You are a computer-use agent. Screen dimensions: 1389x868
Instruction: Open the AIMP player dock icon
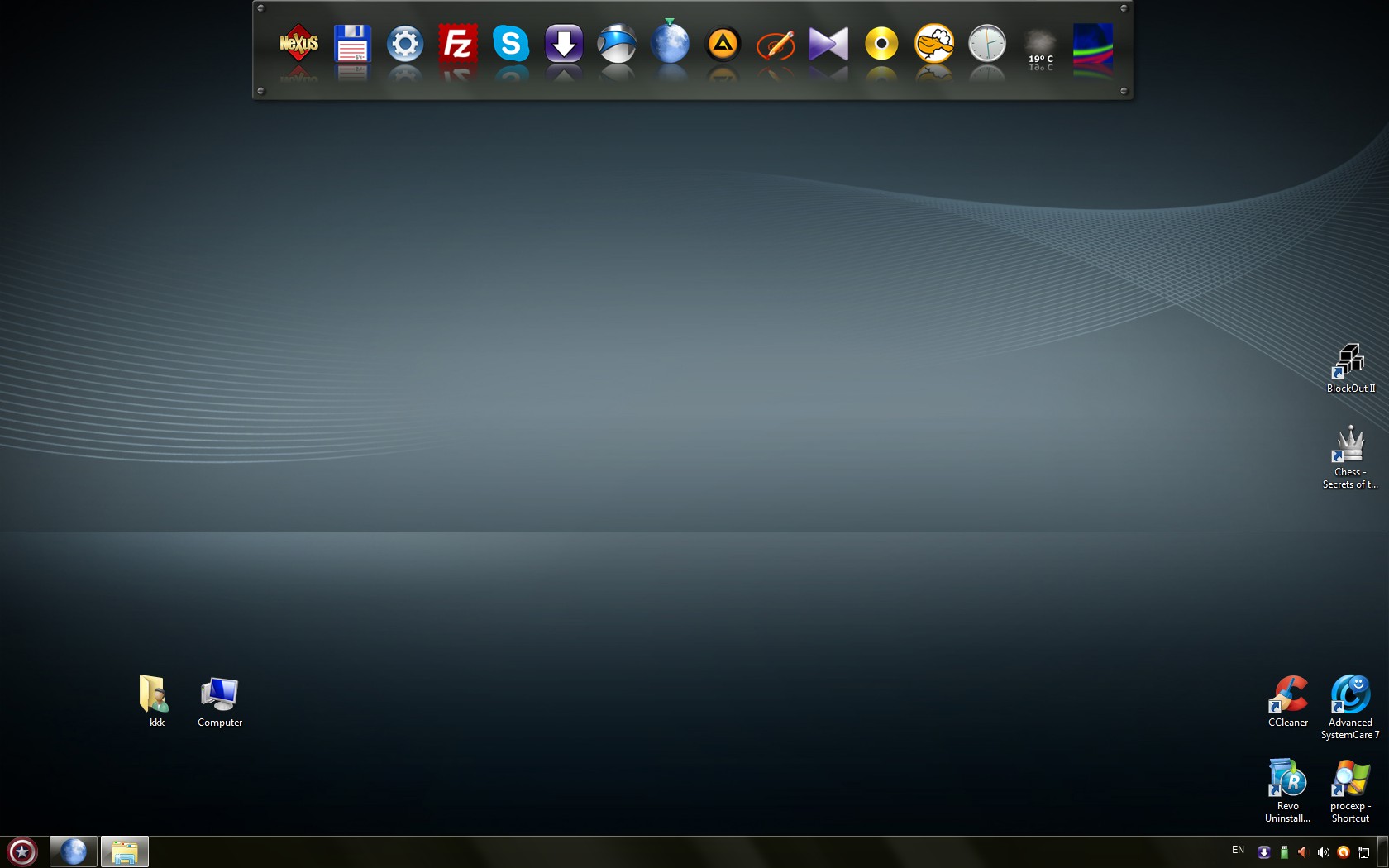click(x=723, y=44)
